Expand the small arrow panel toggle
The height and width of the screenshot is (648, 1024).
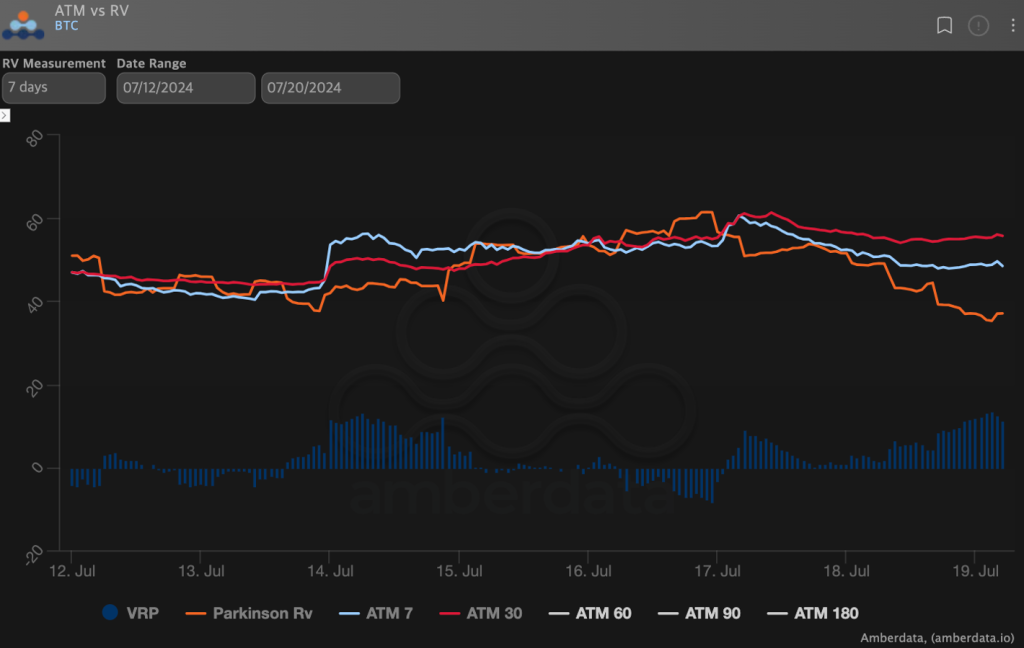pos(5,115)
